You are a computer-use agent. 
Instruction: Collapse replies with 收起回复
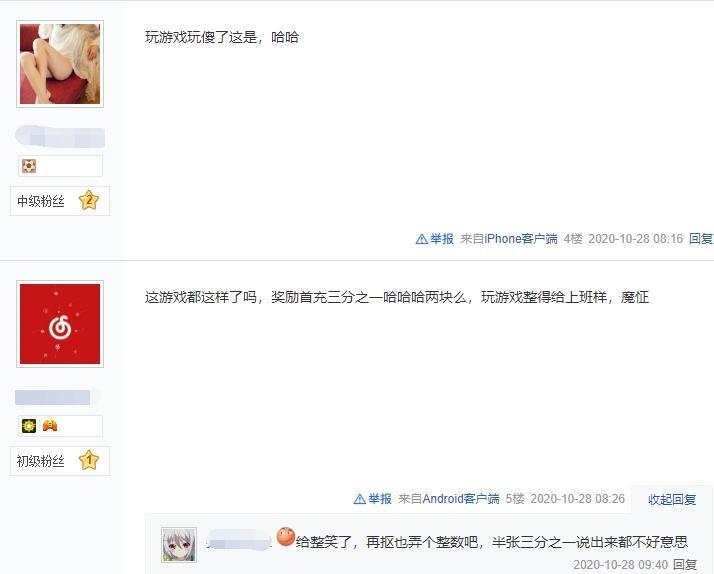coord(672,500)
